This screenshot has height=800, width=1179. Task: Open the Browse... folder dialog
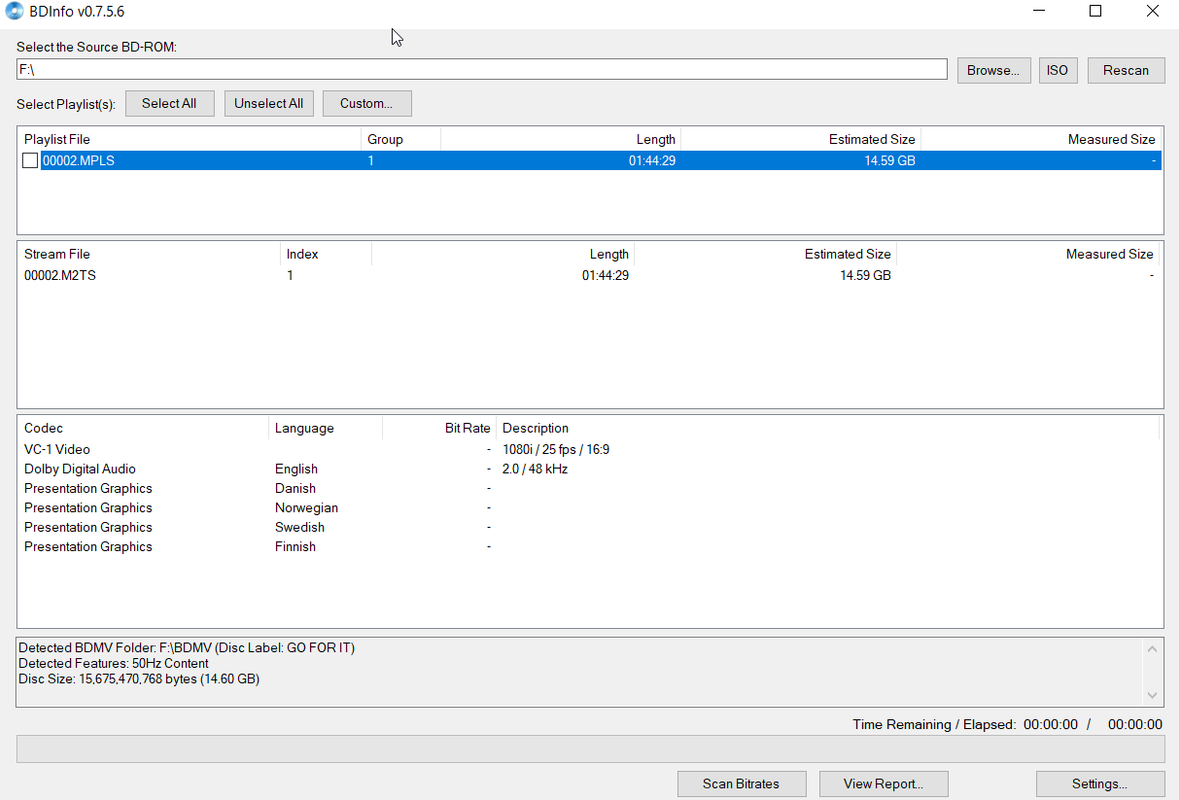coord(993,70)
